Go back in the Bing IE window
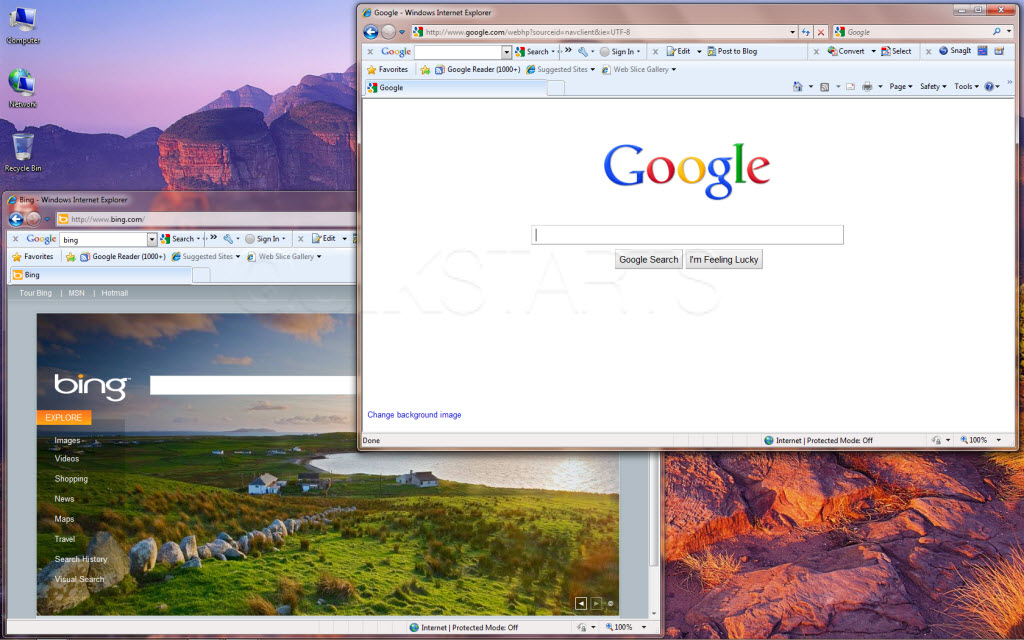This screenshot has height=640, width=1024. click(16, 219)
